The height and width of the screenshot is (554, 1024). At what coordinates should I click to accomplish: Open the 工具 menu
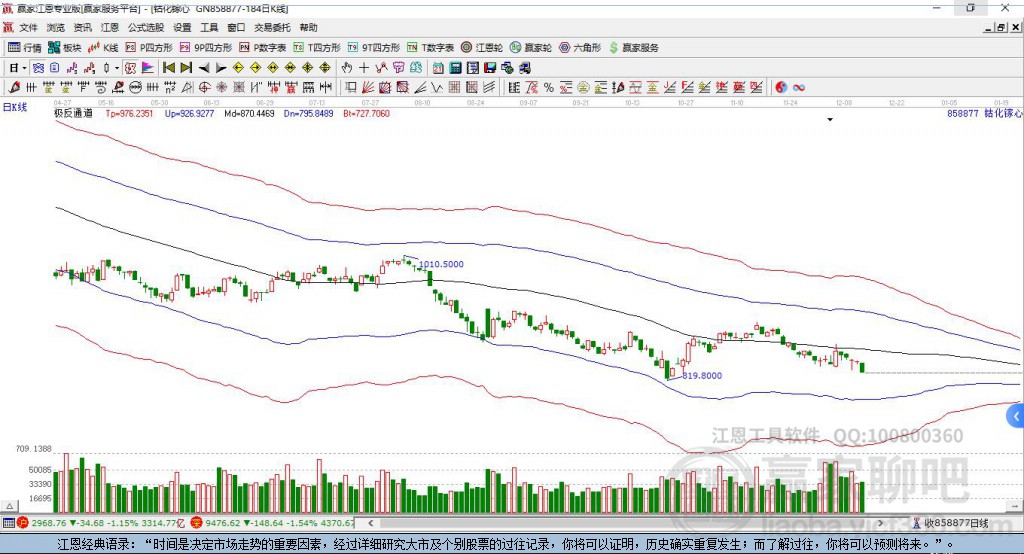pos(209,27)
